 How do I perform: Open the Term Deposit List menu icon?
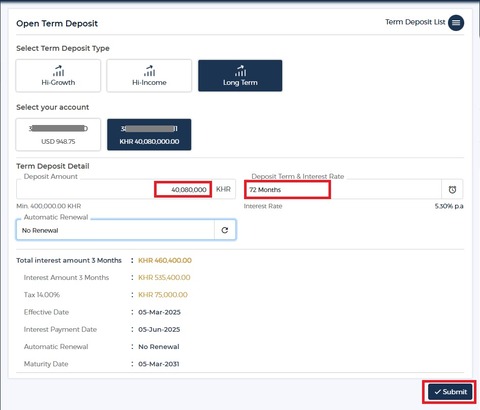pos(456,23)
